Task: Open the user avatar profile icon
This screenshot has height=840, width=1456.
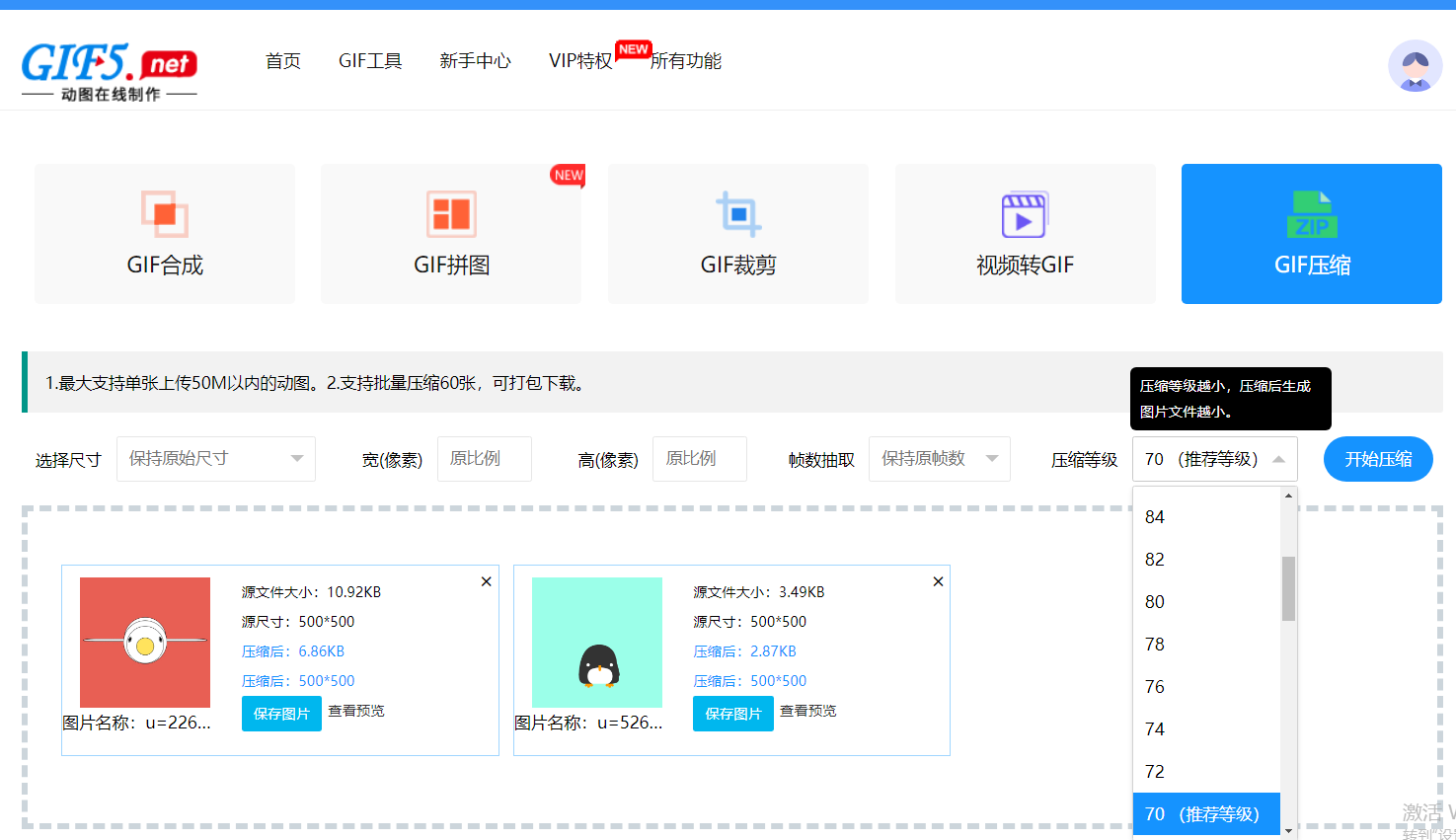Action: coord(1415,66)
